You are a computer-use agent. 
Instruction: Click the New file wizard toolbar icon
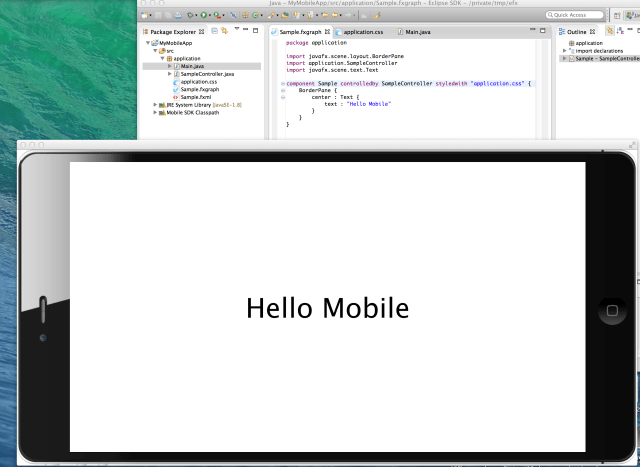pyautogui.click(x=144, y=15)
